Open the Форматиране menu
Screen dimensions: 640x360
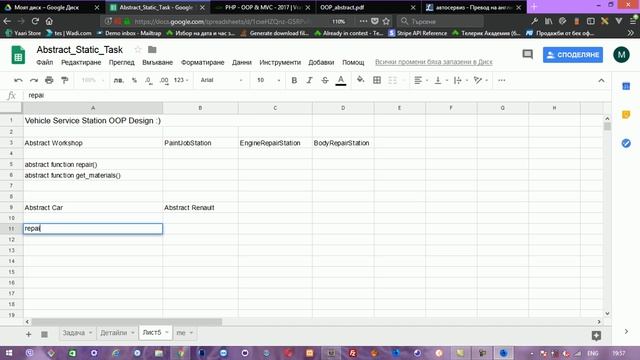click(x=202, y=62)
